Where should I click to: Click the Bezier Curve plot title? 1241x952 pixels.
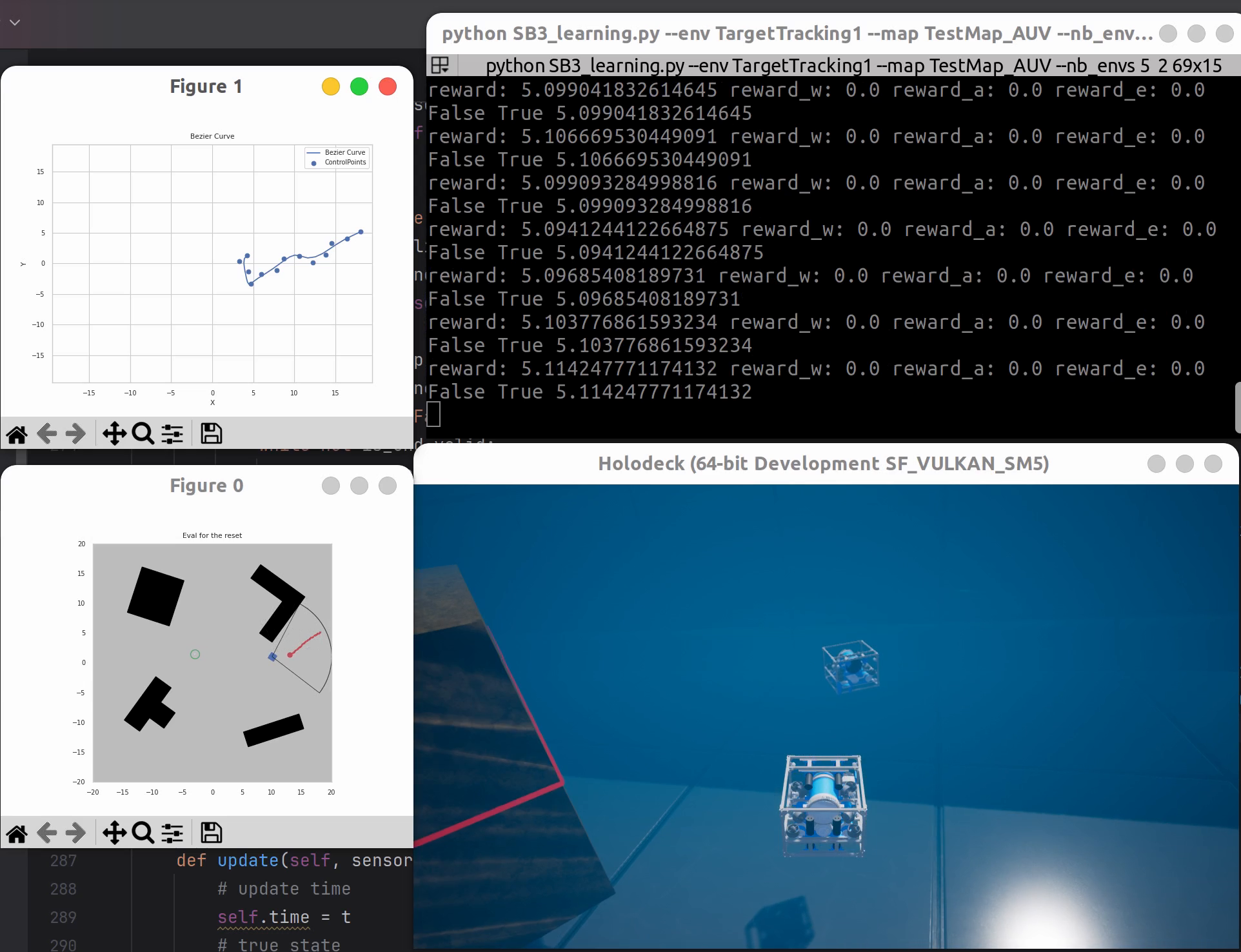[212, 136]
